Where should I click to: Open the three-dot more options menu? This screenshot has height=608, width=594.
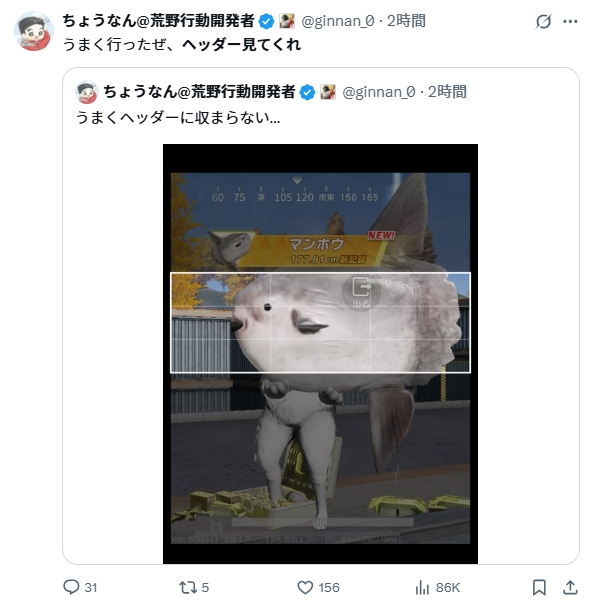click(570, 21)
